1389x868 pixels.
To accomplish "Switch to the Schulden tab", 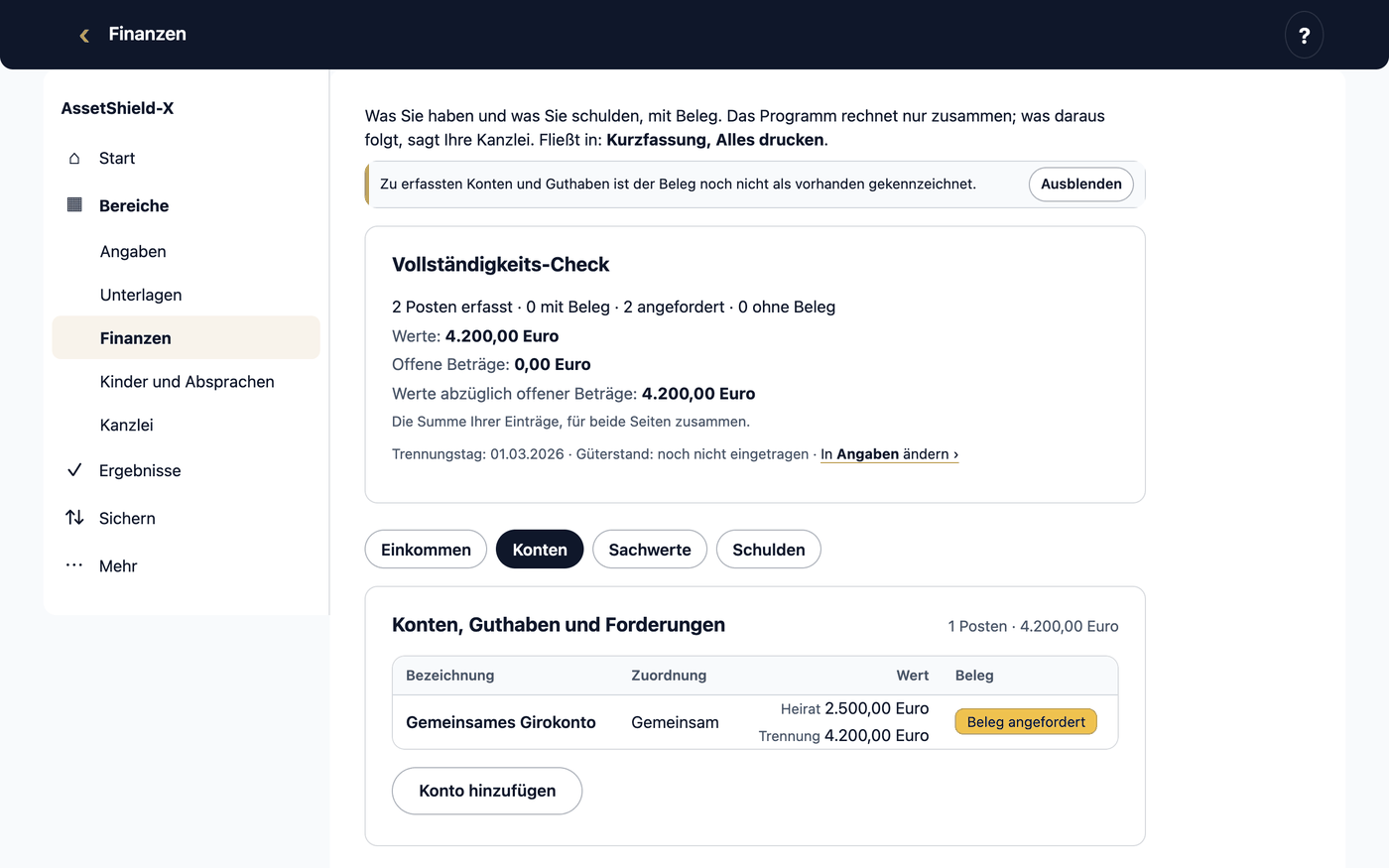I will click(x=769, y=550).
